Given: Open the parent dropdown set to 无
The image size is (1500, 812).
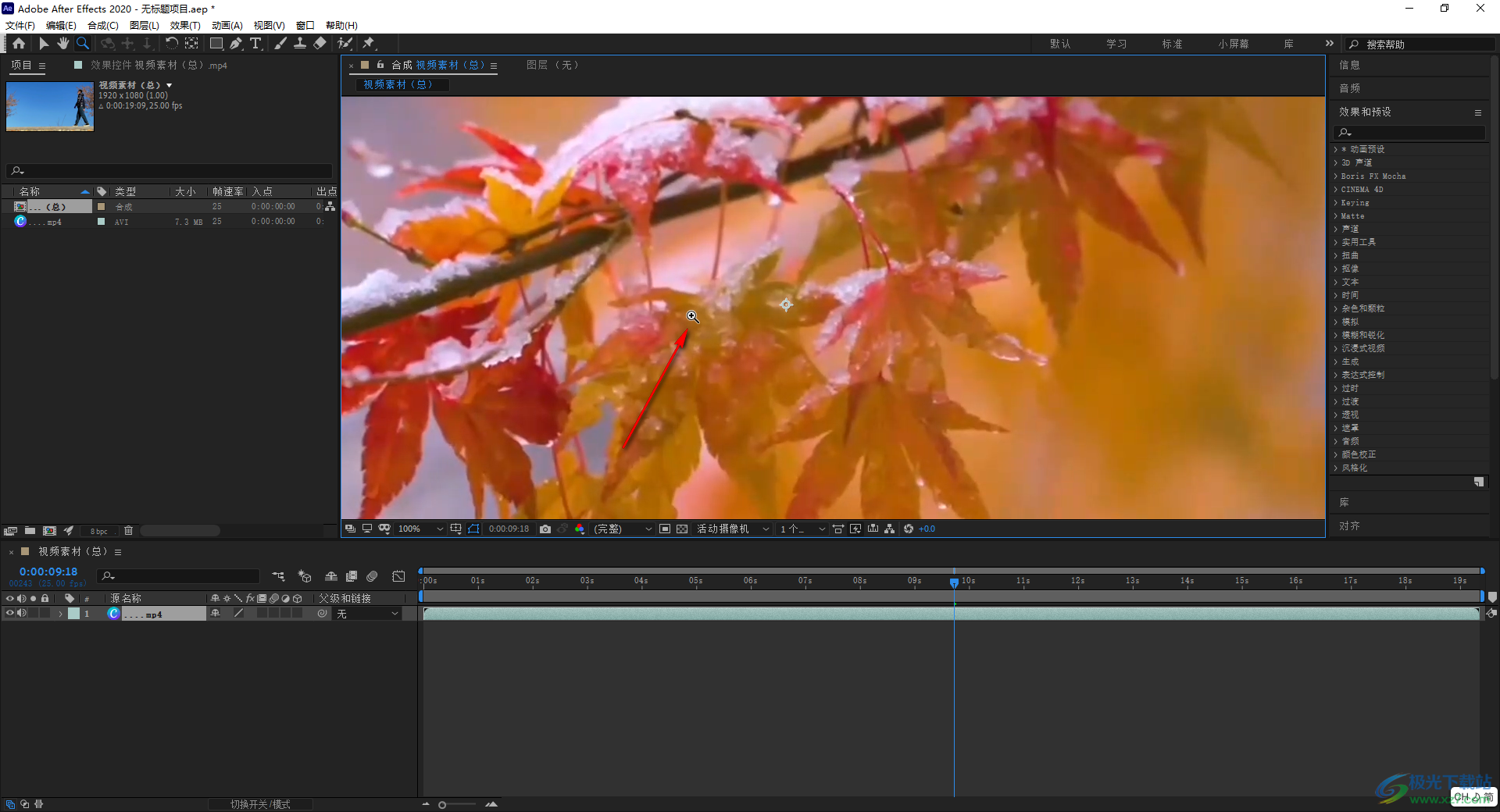Looking at the screenshot, I should [367, 614].
